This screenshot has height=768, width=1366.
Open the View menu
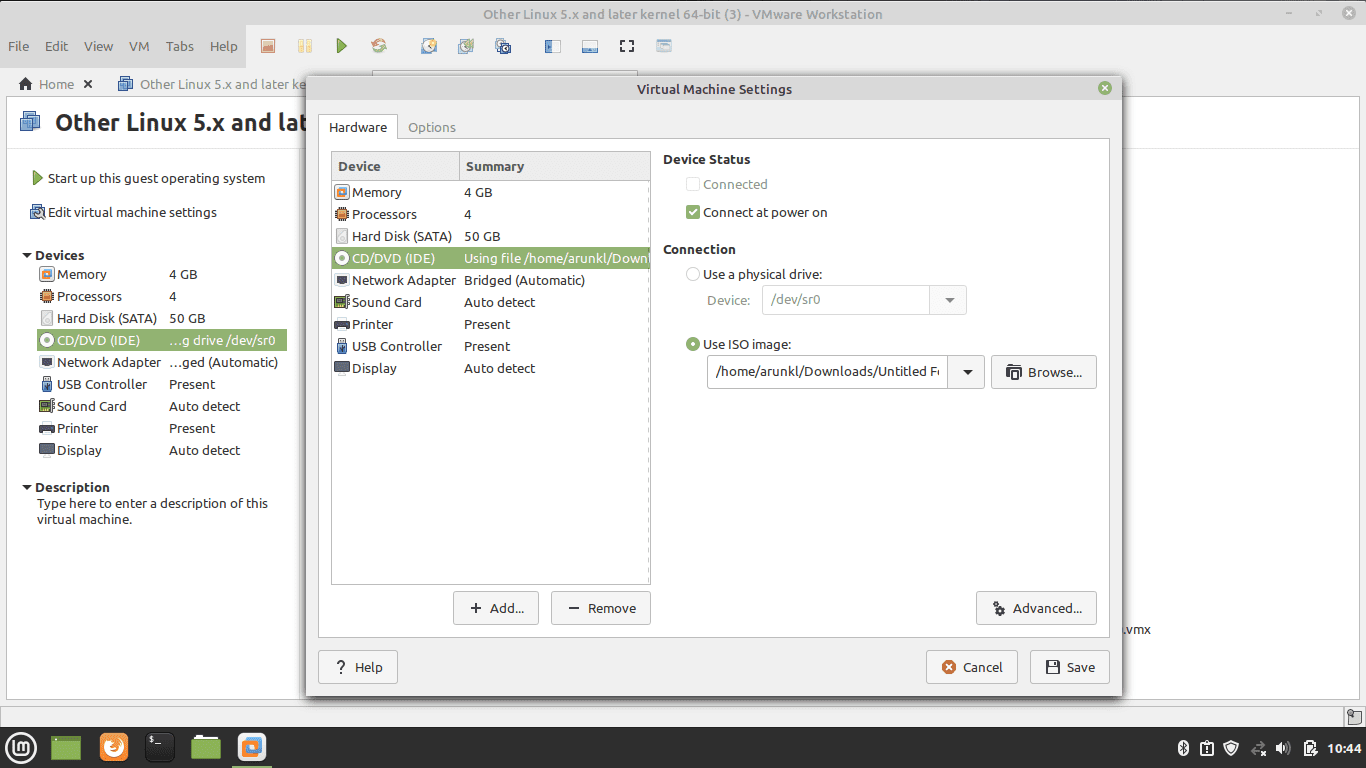[x=99, y=46]
